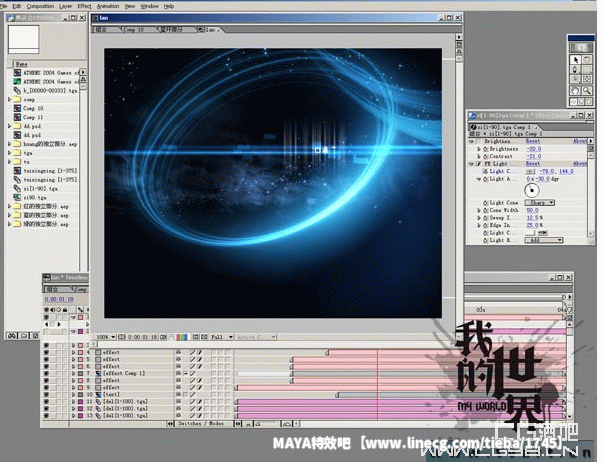Select the Zoom magnifier tool
The image size is (604, 462).
tap(587, 91)
